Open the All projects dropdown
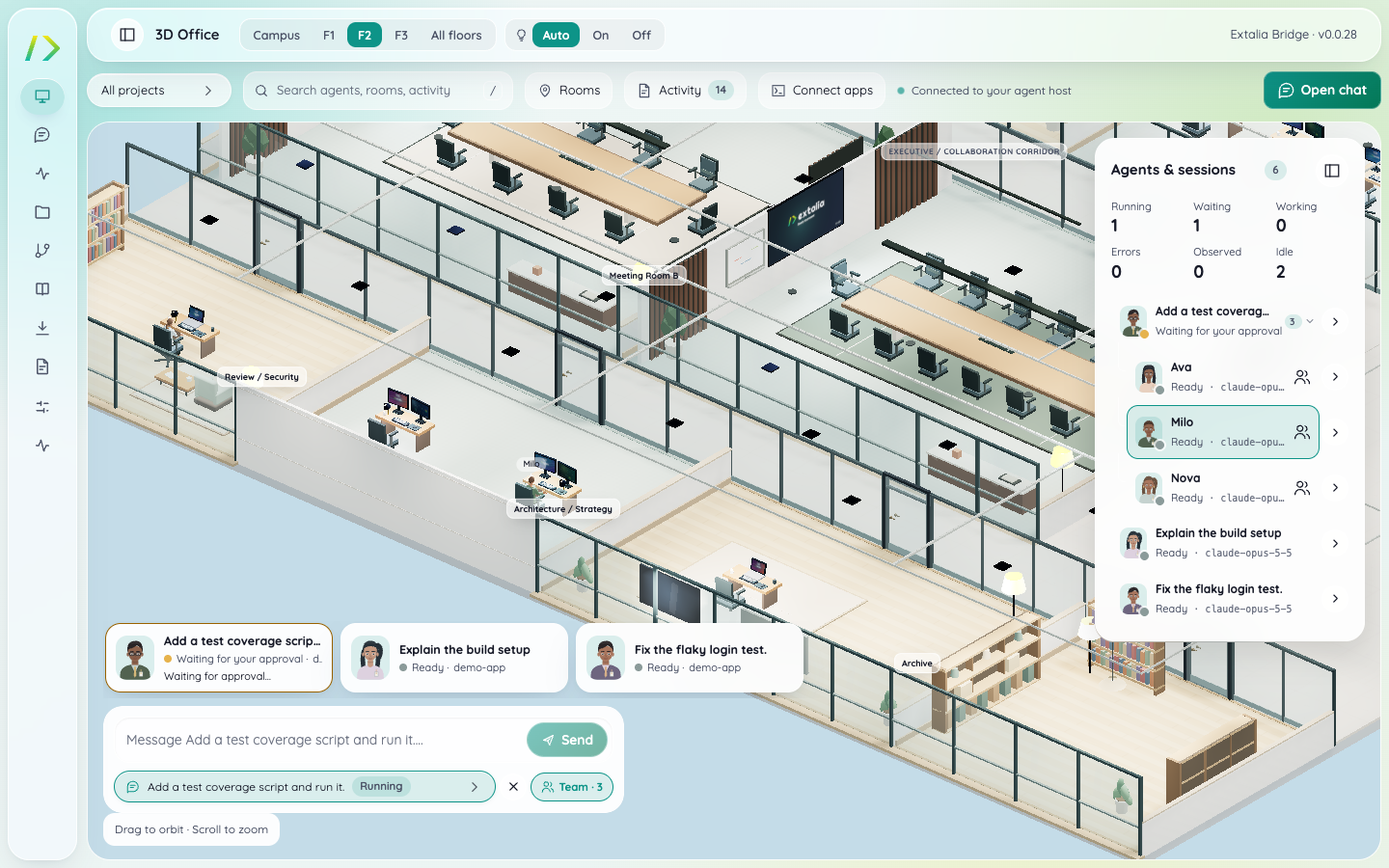1389x868 pixels. tap(158, 91)
